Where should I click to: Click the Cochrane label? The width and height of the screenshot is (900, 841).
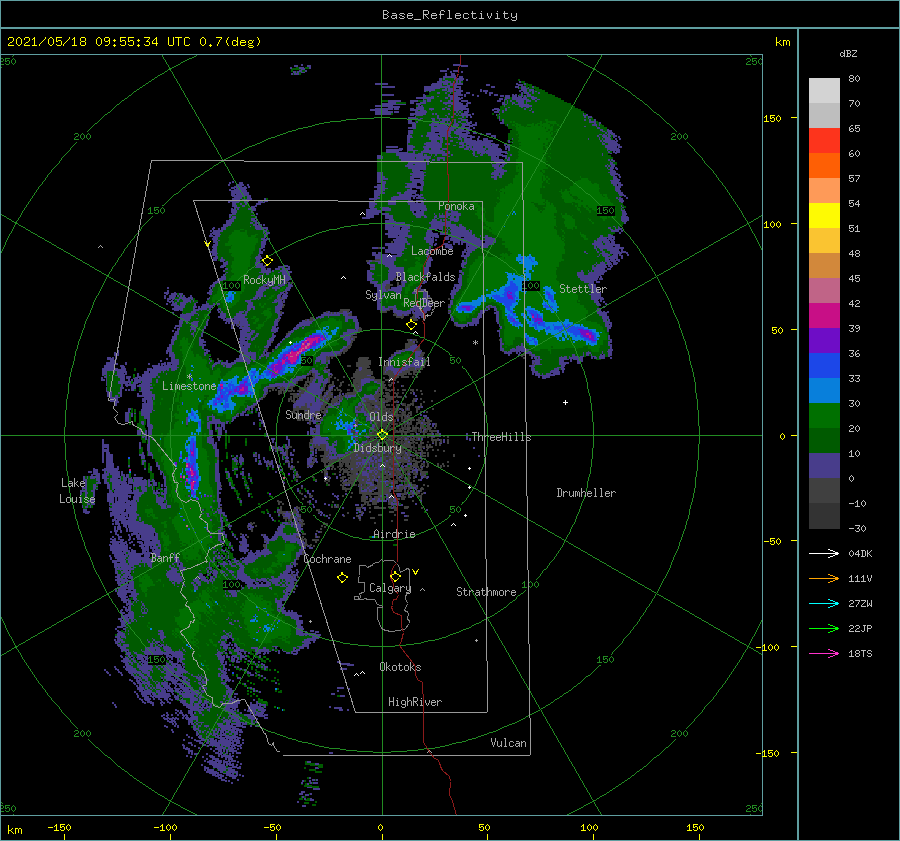(x=327, y=559)
